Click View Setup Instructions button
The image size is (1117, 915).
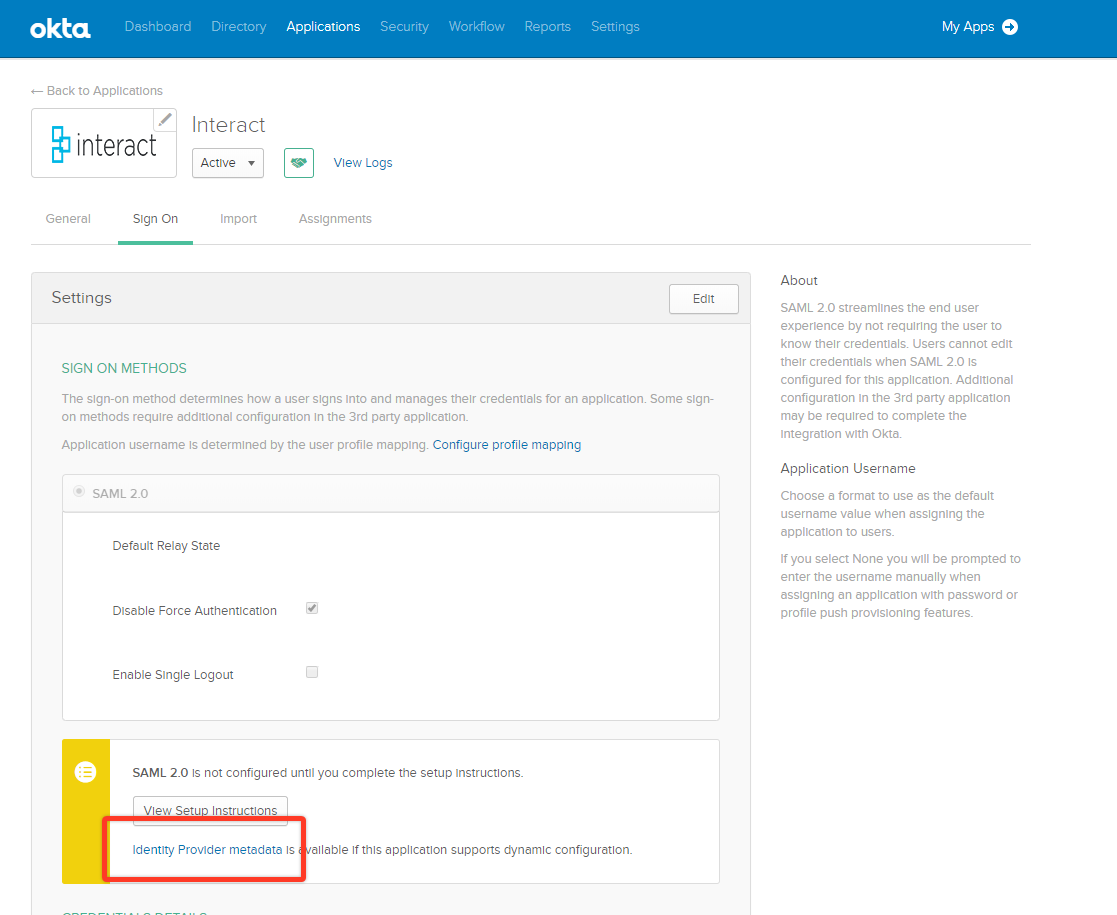[210, 810]
